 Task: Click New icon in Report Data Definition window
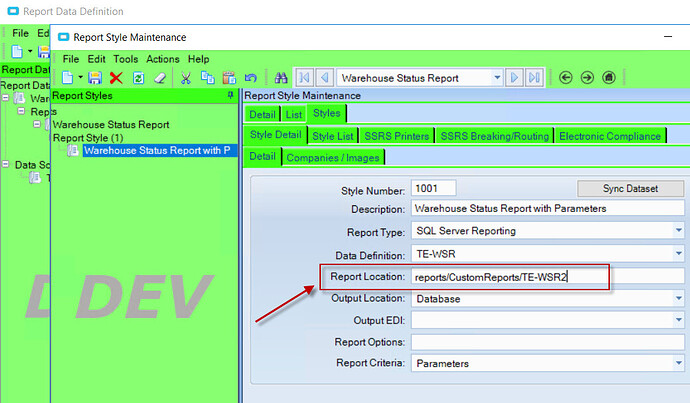click(x=17, y=51)
